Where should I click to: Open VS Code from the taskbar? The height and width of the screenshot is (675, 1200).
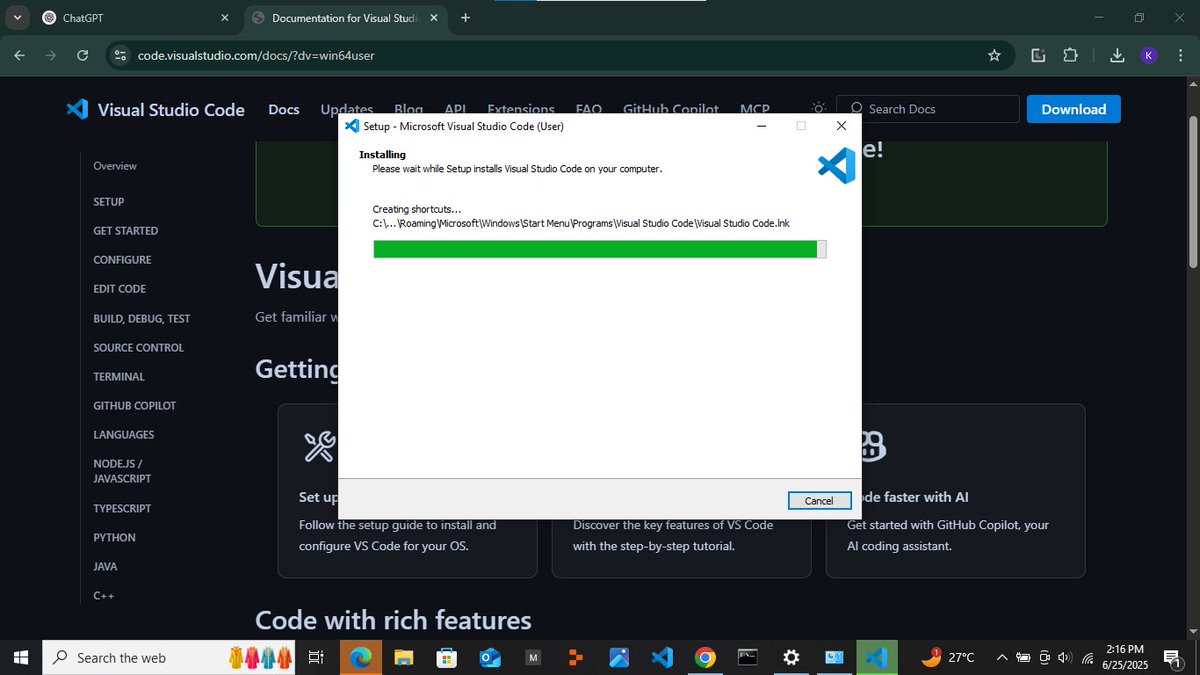point(662,657)
